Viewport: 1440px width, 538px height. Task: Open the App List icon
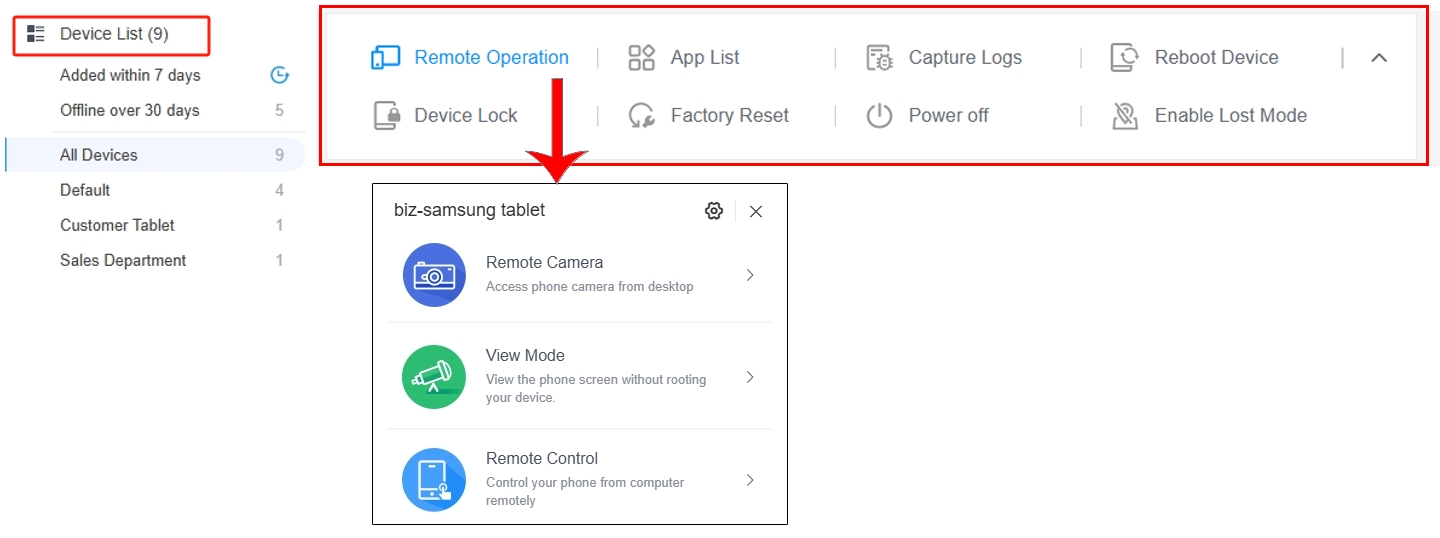(x=641, y=58)
